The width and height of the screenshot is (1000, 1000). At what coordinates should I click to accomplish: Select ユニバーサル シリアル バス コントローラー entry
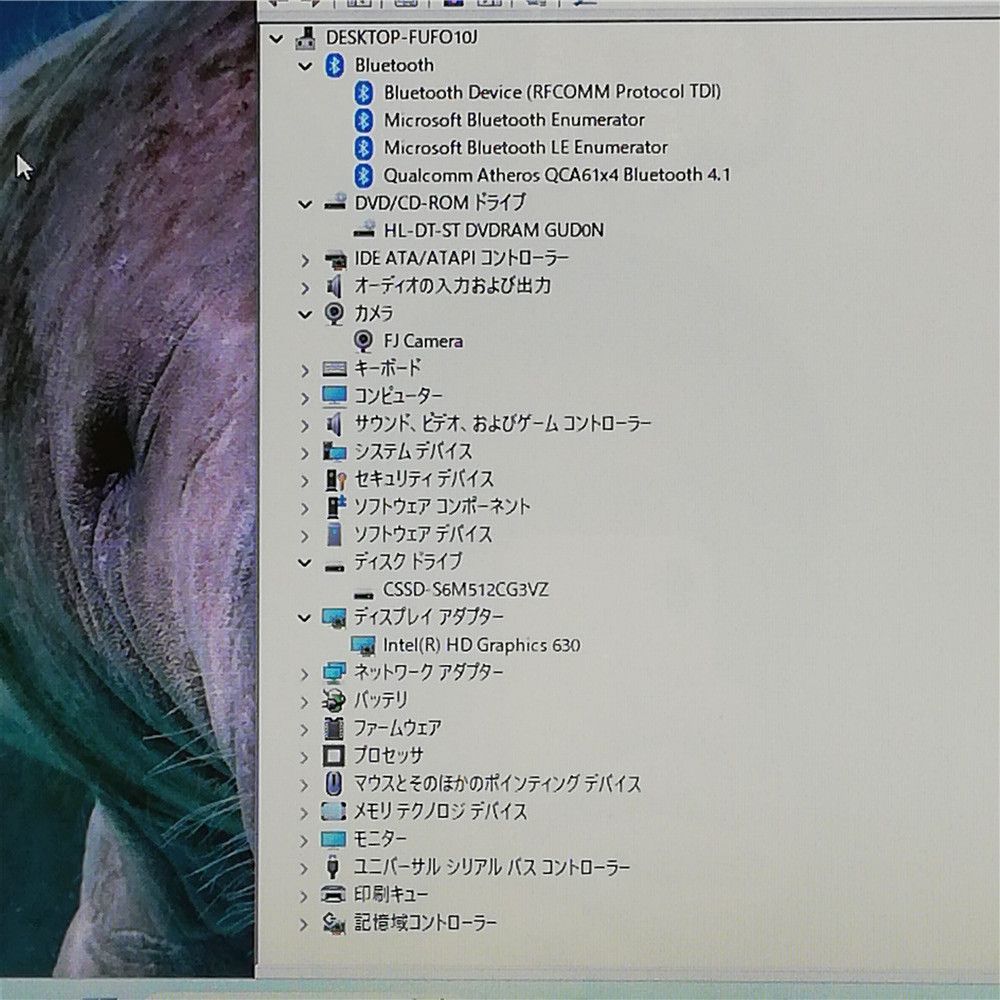(492, 866)
